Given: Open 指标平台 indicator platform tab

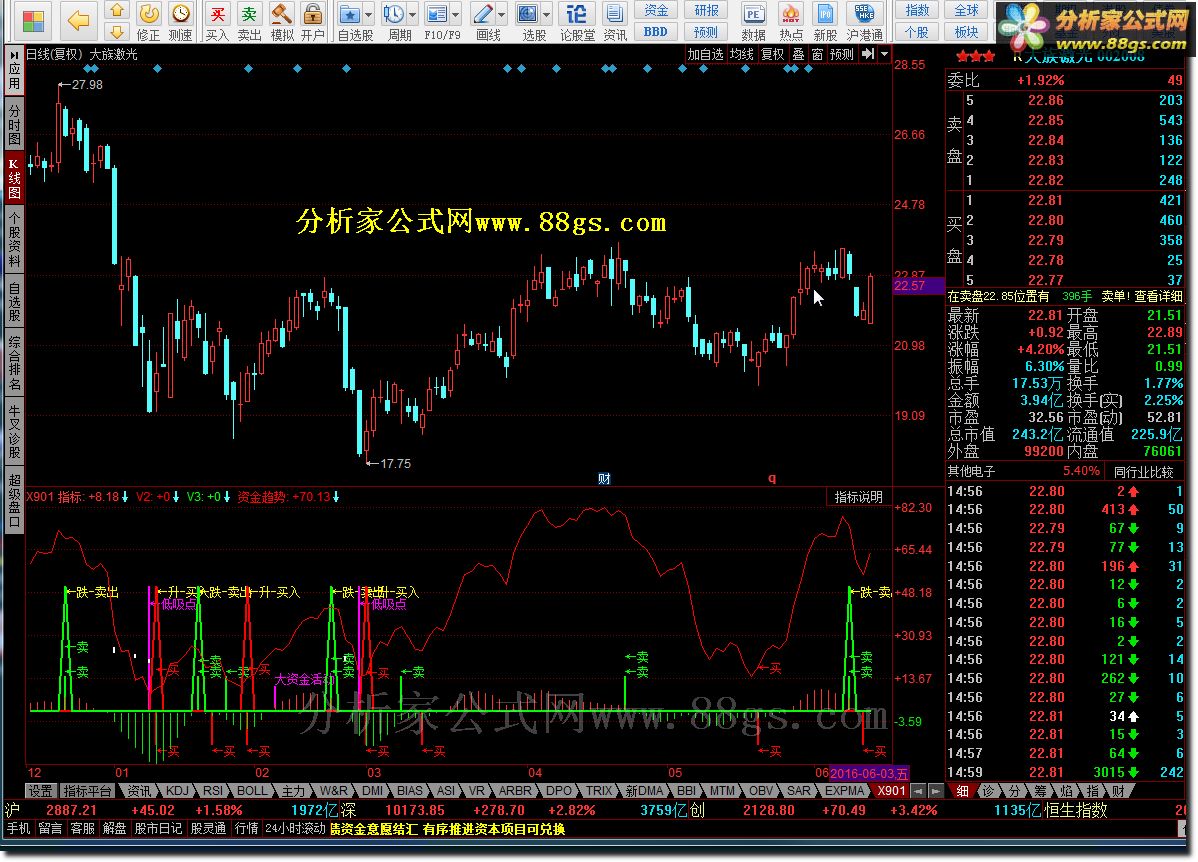Looking at the screenshot, I should (x=86, y=791).
